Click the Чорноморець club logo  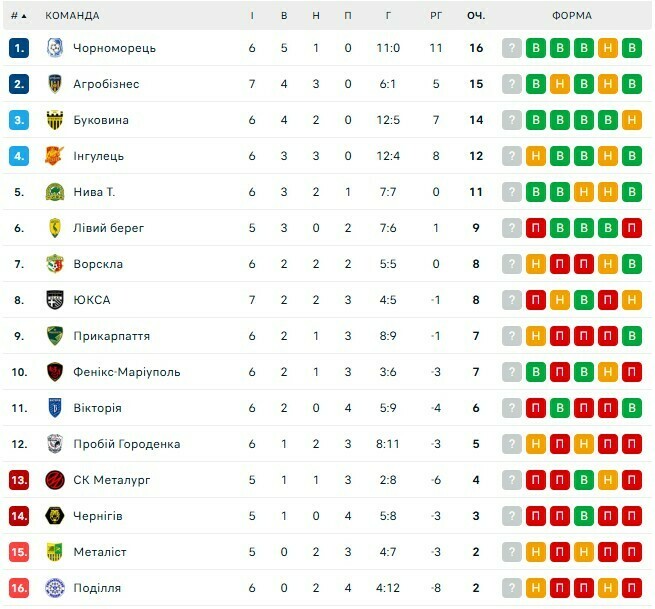coord(55,48)
